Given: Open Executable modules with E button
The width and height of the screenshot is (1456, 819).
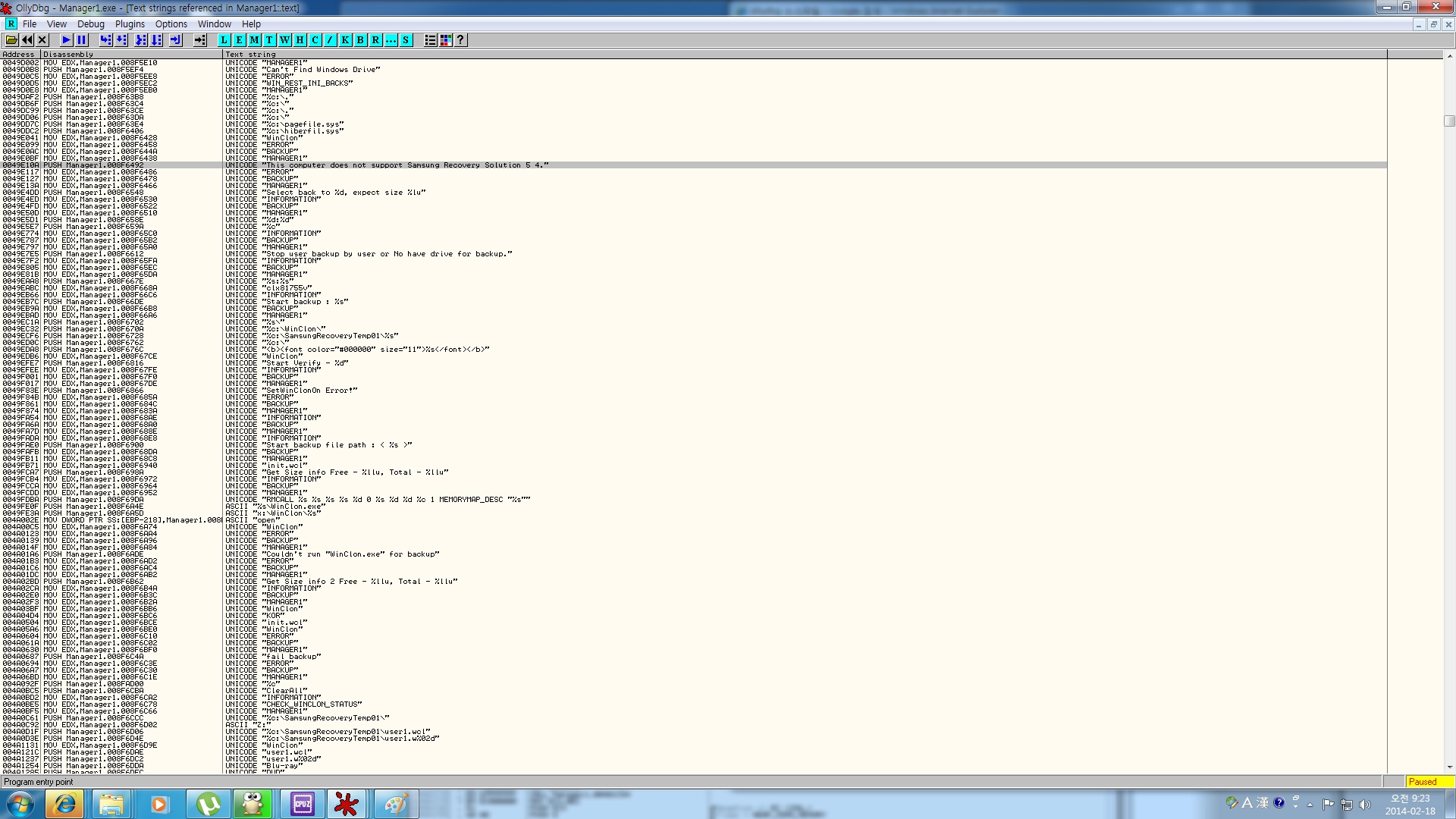Looking at the screenshot, I should [240, 40].
